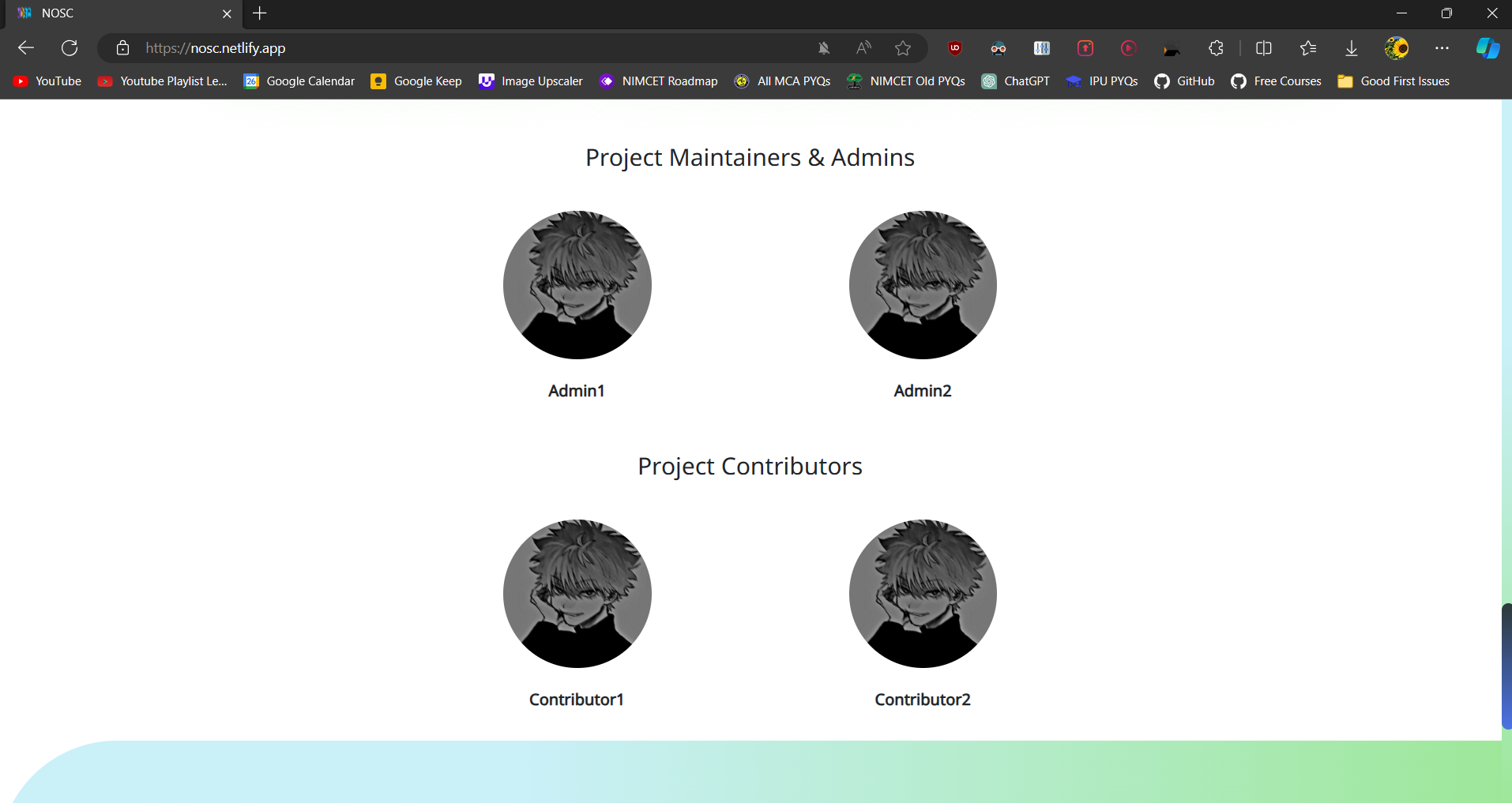Click the Extensions puzzle icon
1512x803 pixels.
click(x=1216, y=48)
